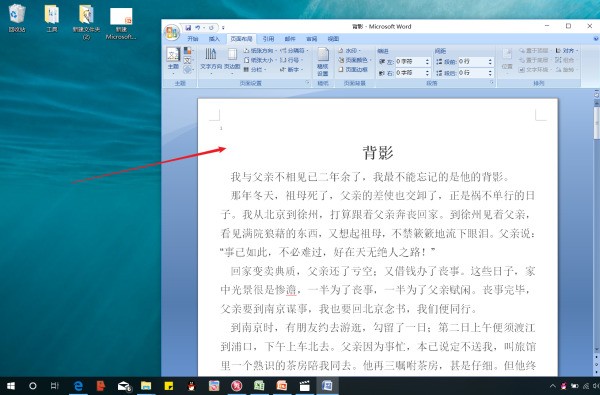Image resolution: width=600 pixels, height=395 pixels.
Task: Click the document title 背影
Action: [x=378, y=153]
